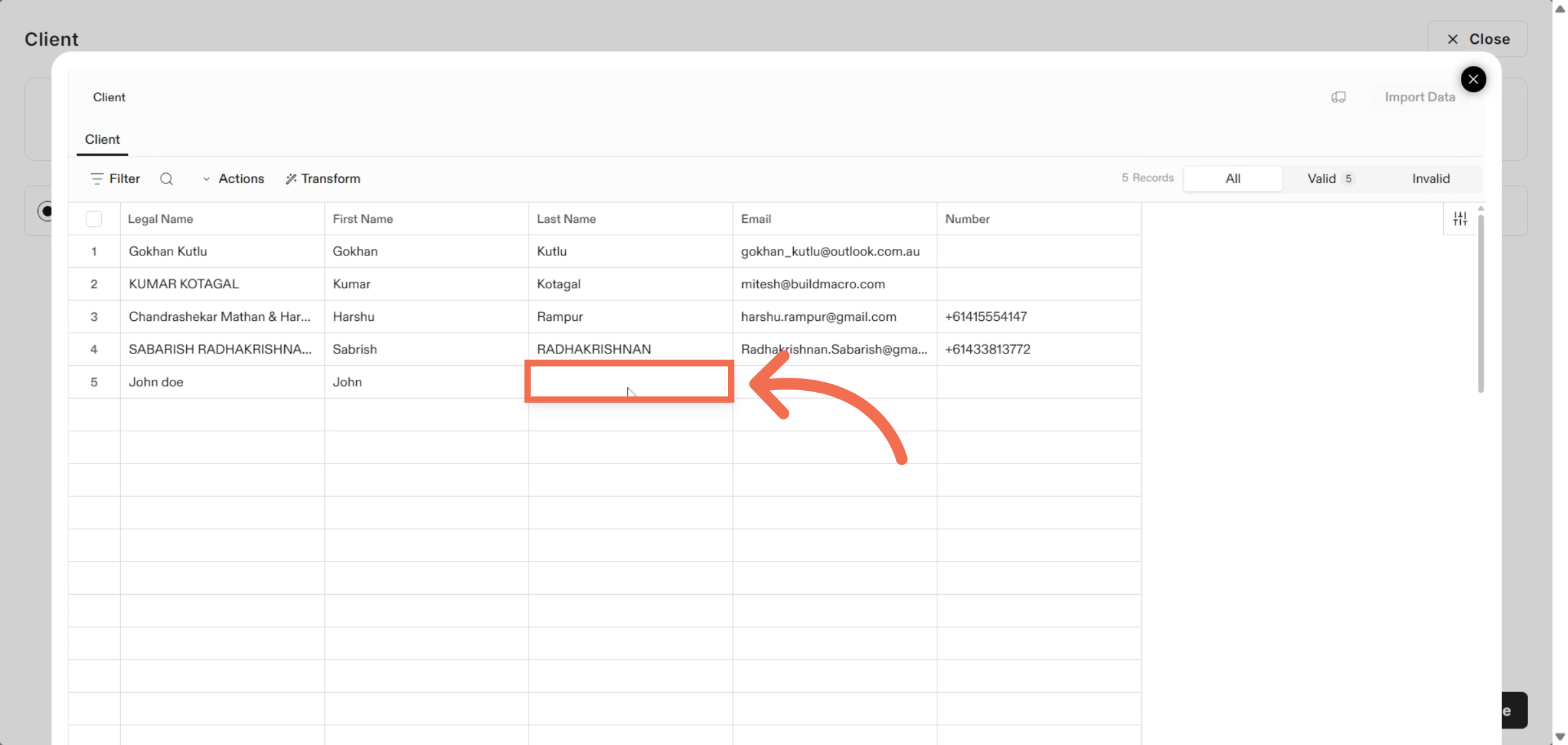This screenshot has height=745, width=1568.
Task: Open the Filter icon menu
Action: tap(97, 179)
